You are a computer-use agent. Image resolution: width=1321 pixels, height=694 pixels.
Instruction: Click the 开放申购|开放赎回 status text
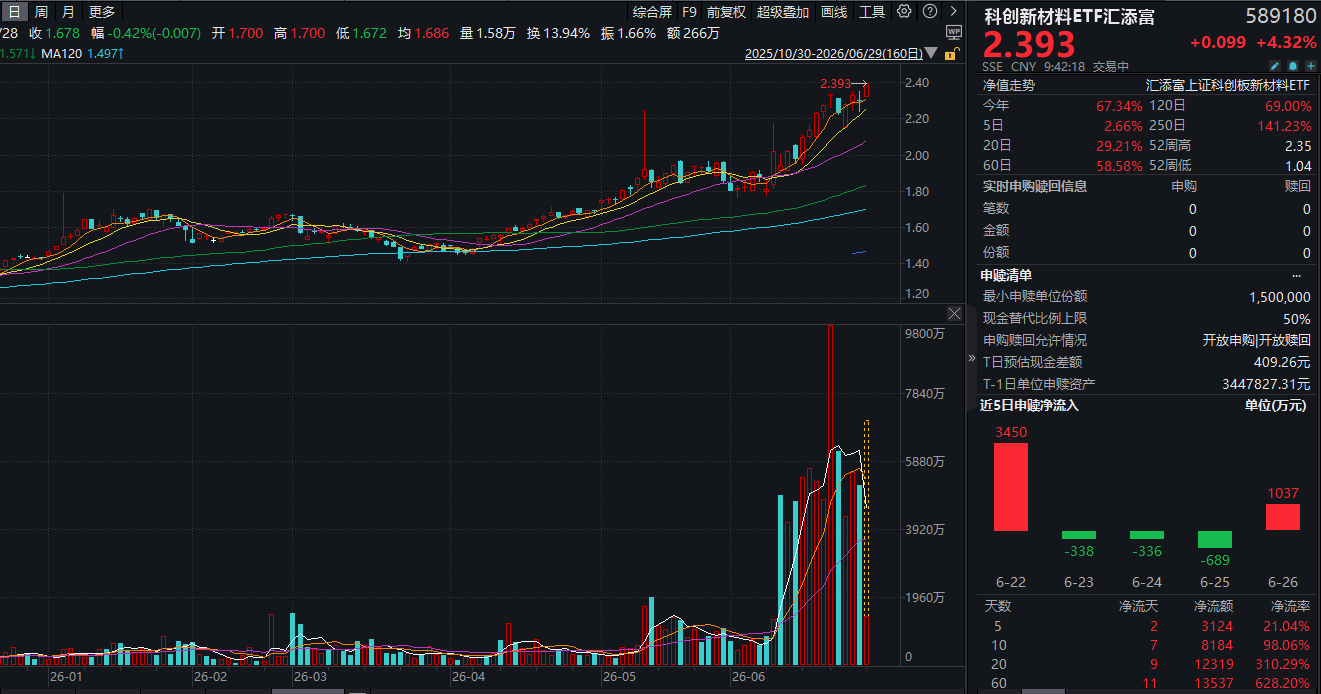click(x=1256, y=341)
